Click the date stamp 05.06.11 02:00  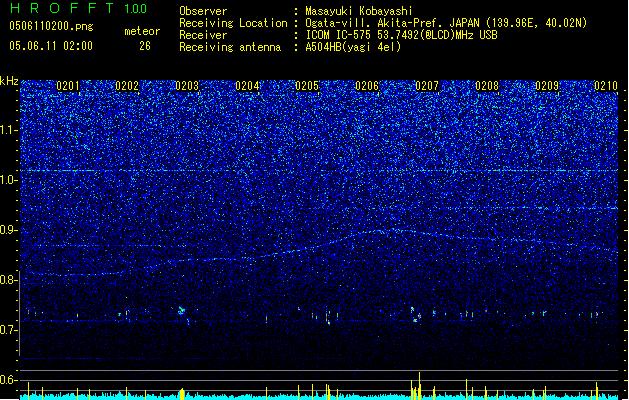pyautogui.click(x=51, y=46)
